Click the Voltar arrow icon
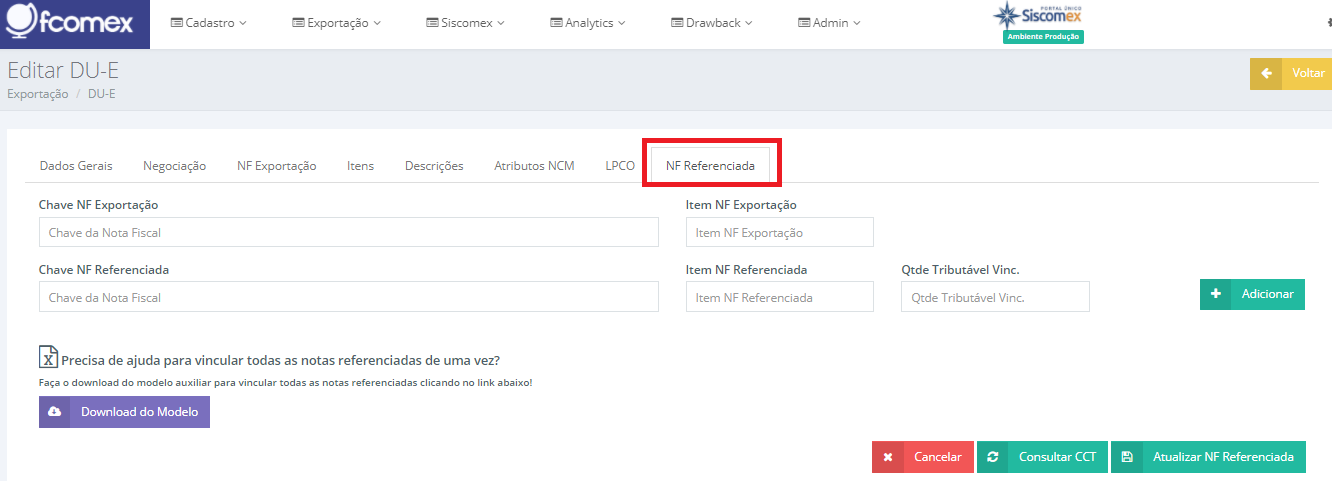This screenshot has height=481, width=1332. tap(1266, 74)
